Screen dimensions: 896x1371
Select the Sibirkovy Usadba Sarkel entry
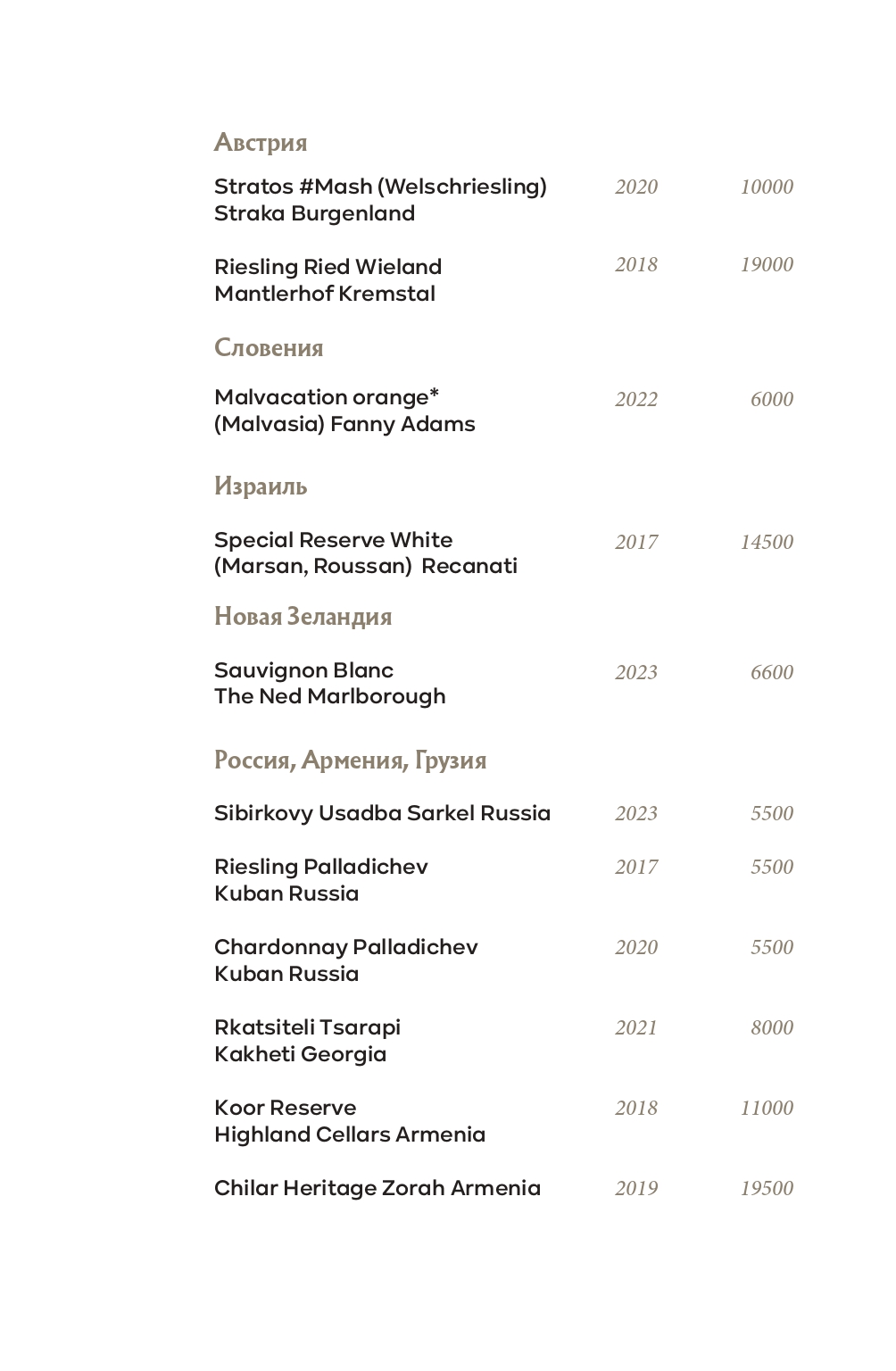382,813
